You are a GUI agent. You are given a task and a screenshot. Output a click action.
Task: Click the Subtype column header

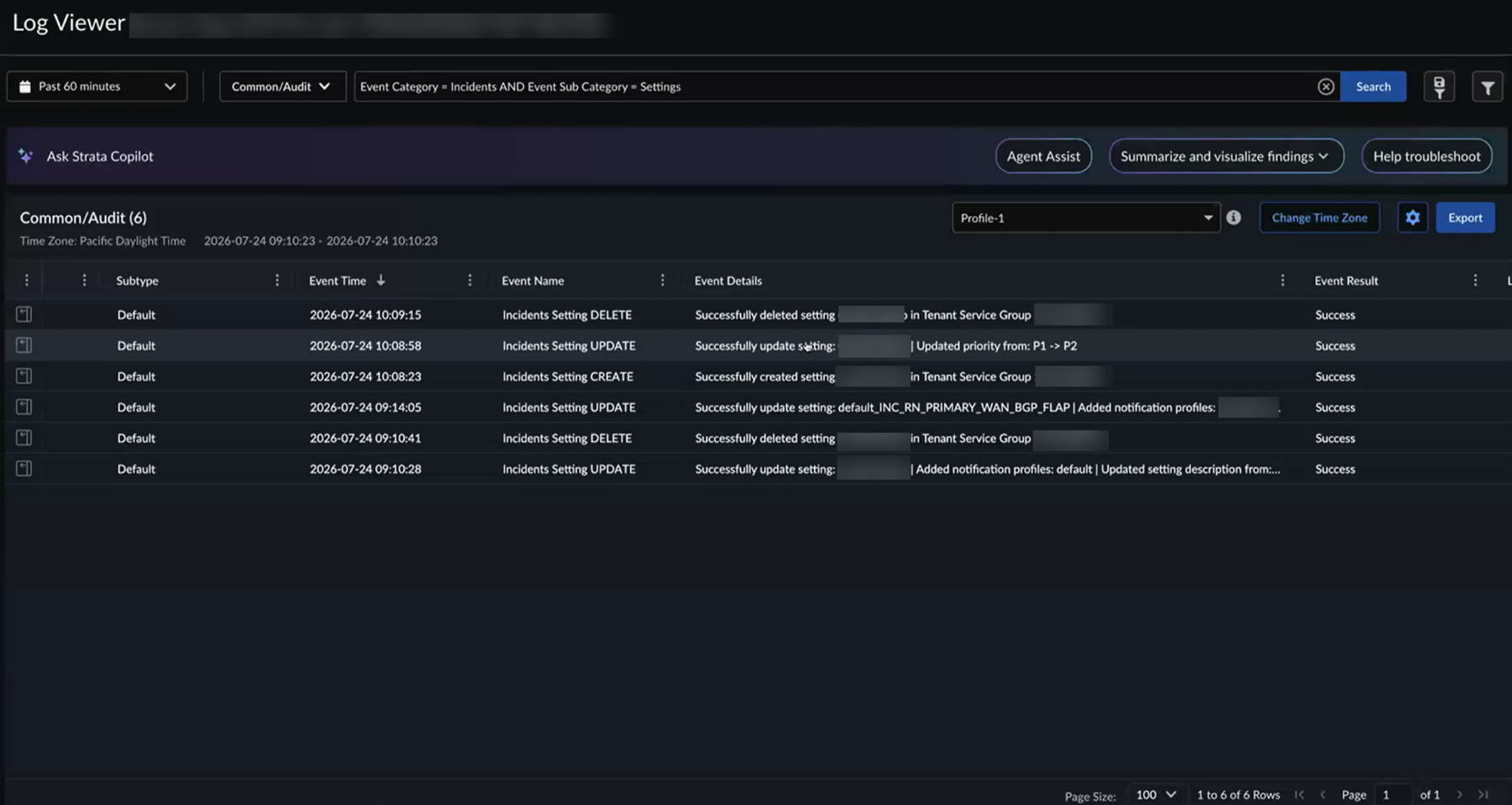(137, 281)
